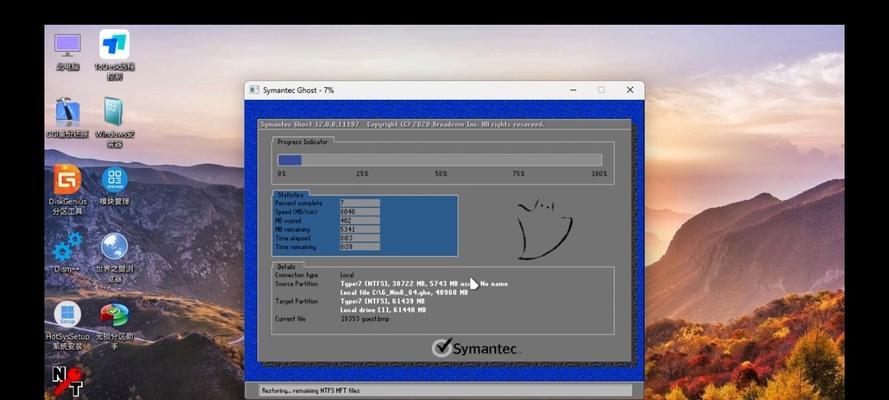
Task: Open the NT password tool icon
Action: pyautogui.click(x=68, y=381)
